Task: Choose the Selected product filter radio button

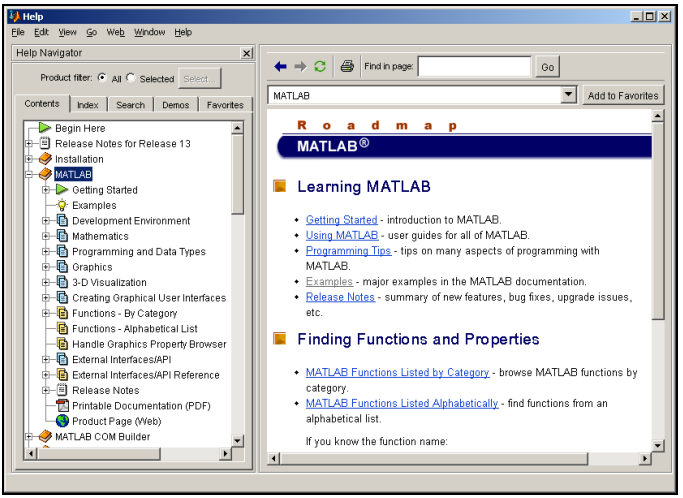Action: click(131, 78)
